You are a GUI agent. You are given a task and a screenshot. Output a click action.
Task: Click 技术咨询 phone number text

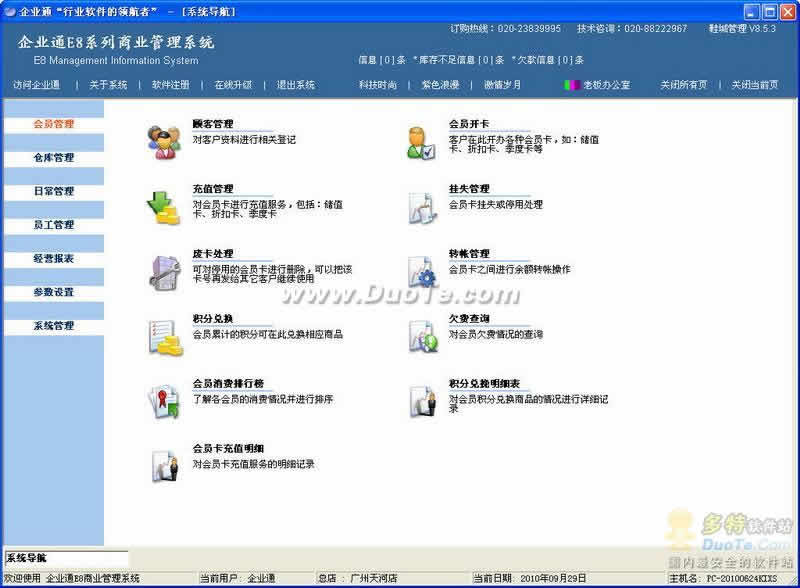632,29
